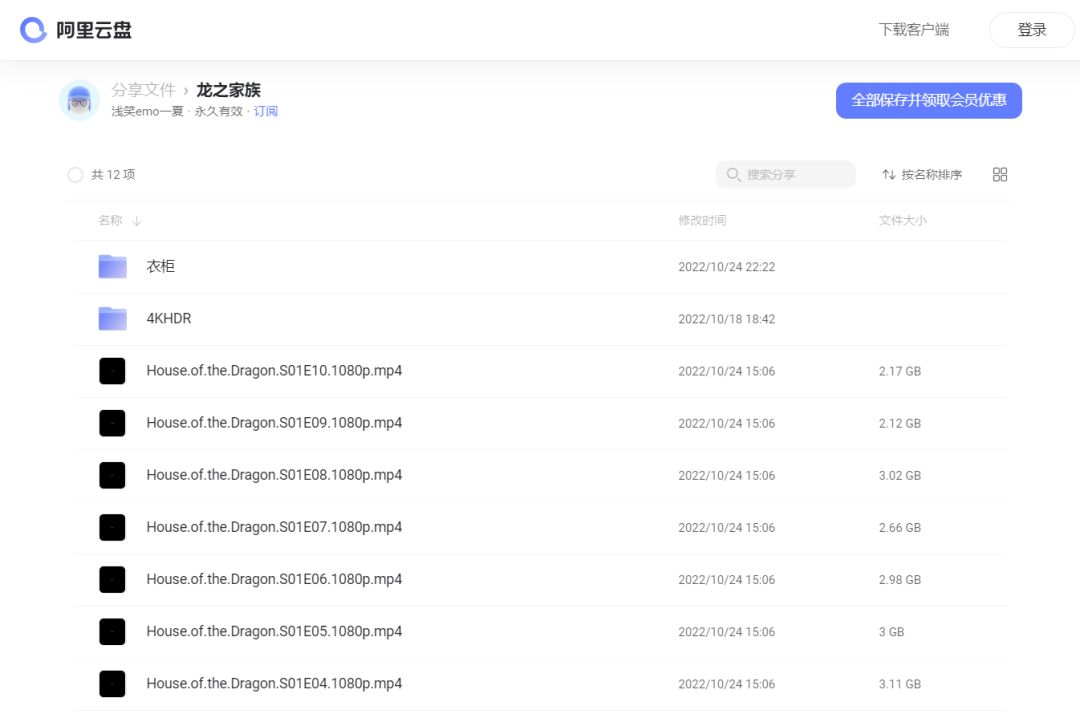Click the Aliyun Drive logo icon
The image size is (1080, 714).
point(33,30)
